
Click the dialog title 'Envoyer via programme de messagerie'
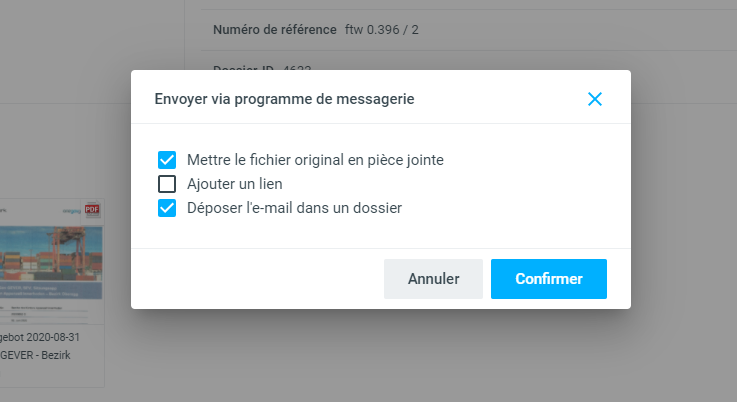pos(284,99)
